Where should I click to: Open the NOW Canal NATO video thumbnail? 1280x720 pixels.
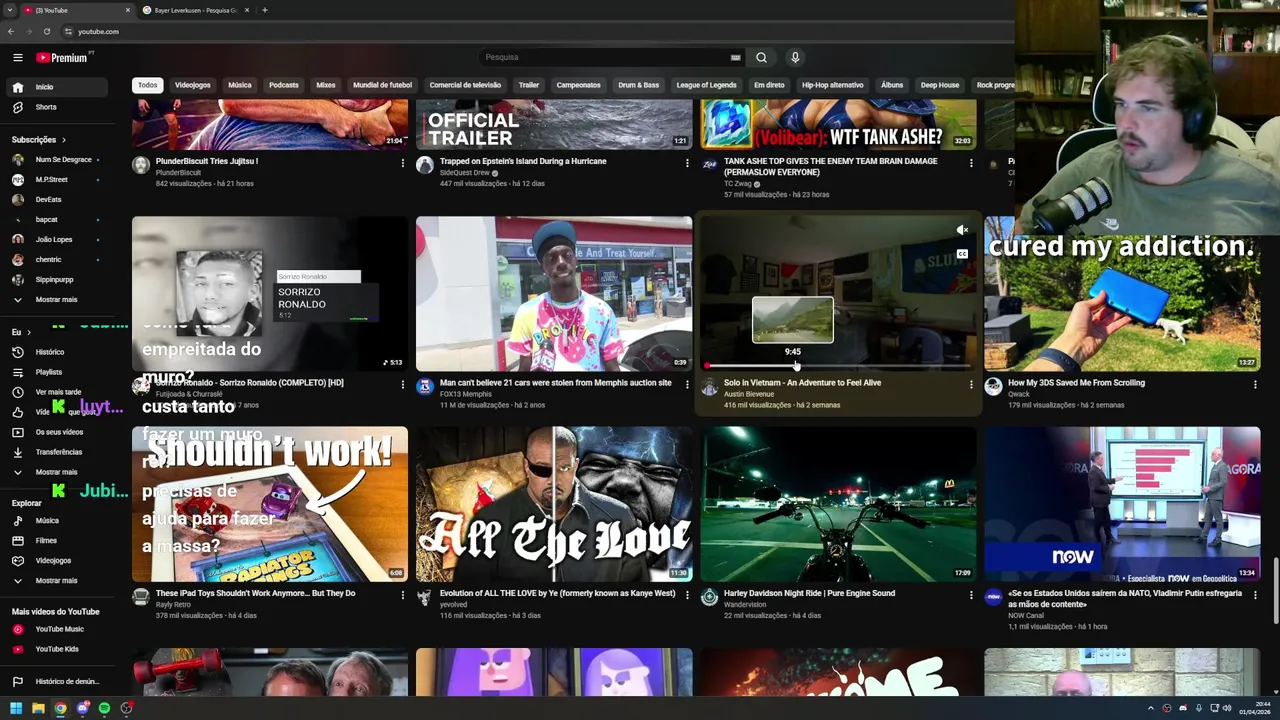tap(1122, 504)
